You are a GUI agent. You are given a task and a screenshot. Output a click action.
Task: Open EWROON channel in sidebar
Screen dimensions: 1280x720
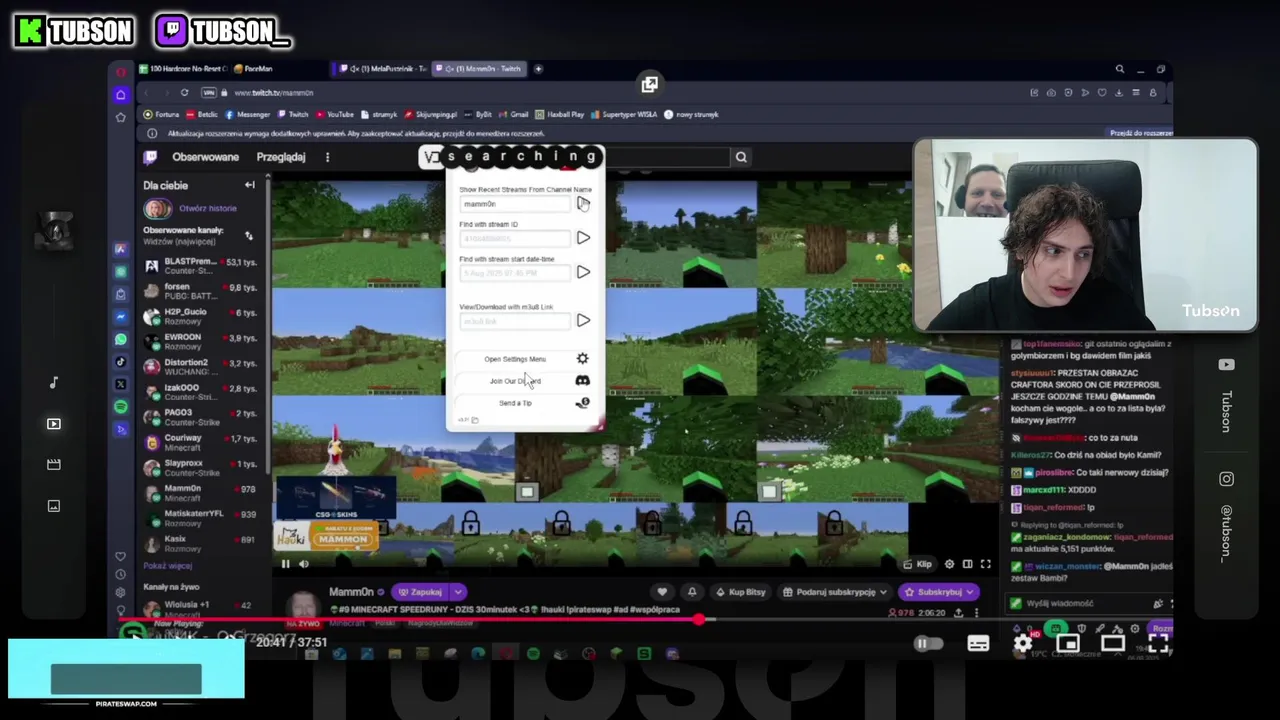coord(200,342)
